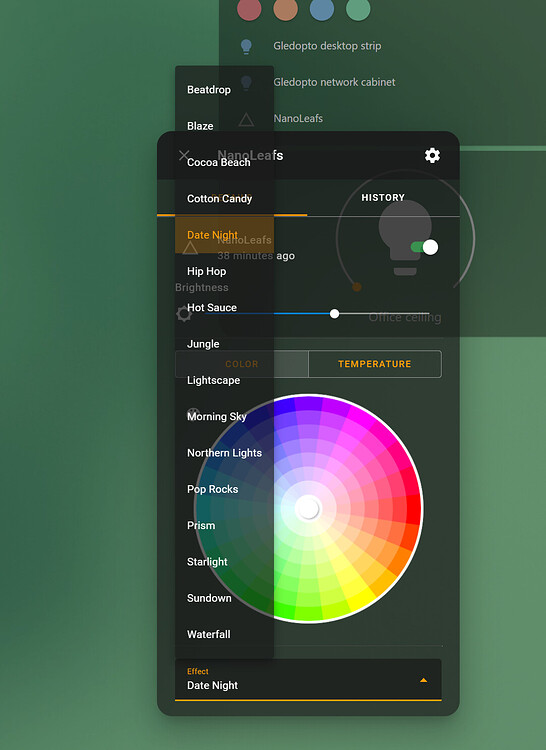This screenshot has width=546, height=750.
Task: Click the Effect field showing Date Night
Action: (x=308, y=680)
